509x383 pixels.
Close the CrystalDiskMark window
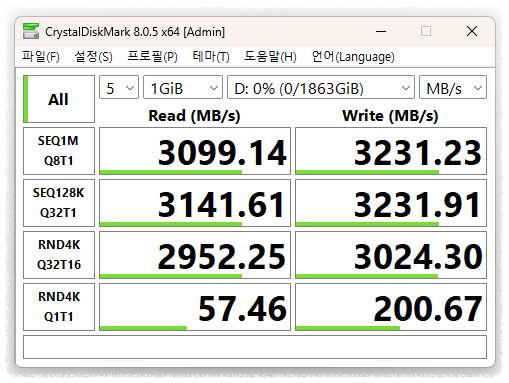pos(472,32)
